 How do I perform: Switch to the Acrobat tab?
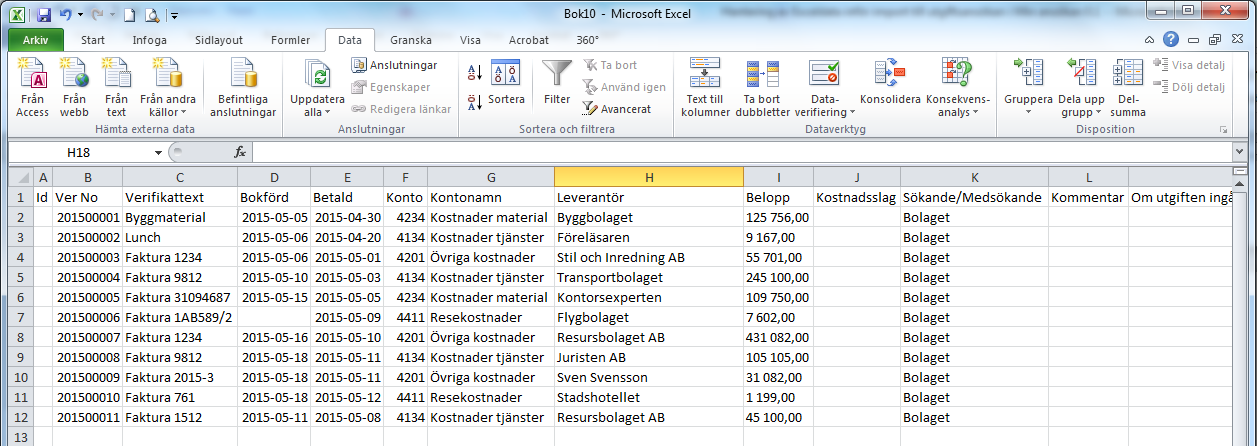528,40
